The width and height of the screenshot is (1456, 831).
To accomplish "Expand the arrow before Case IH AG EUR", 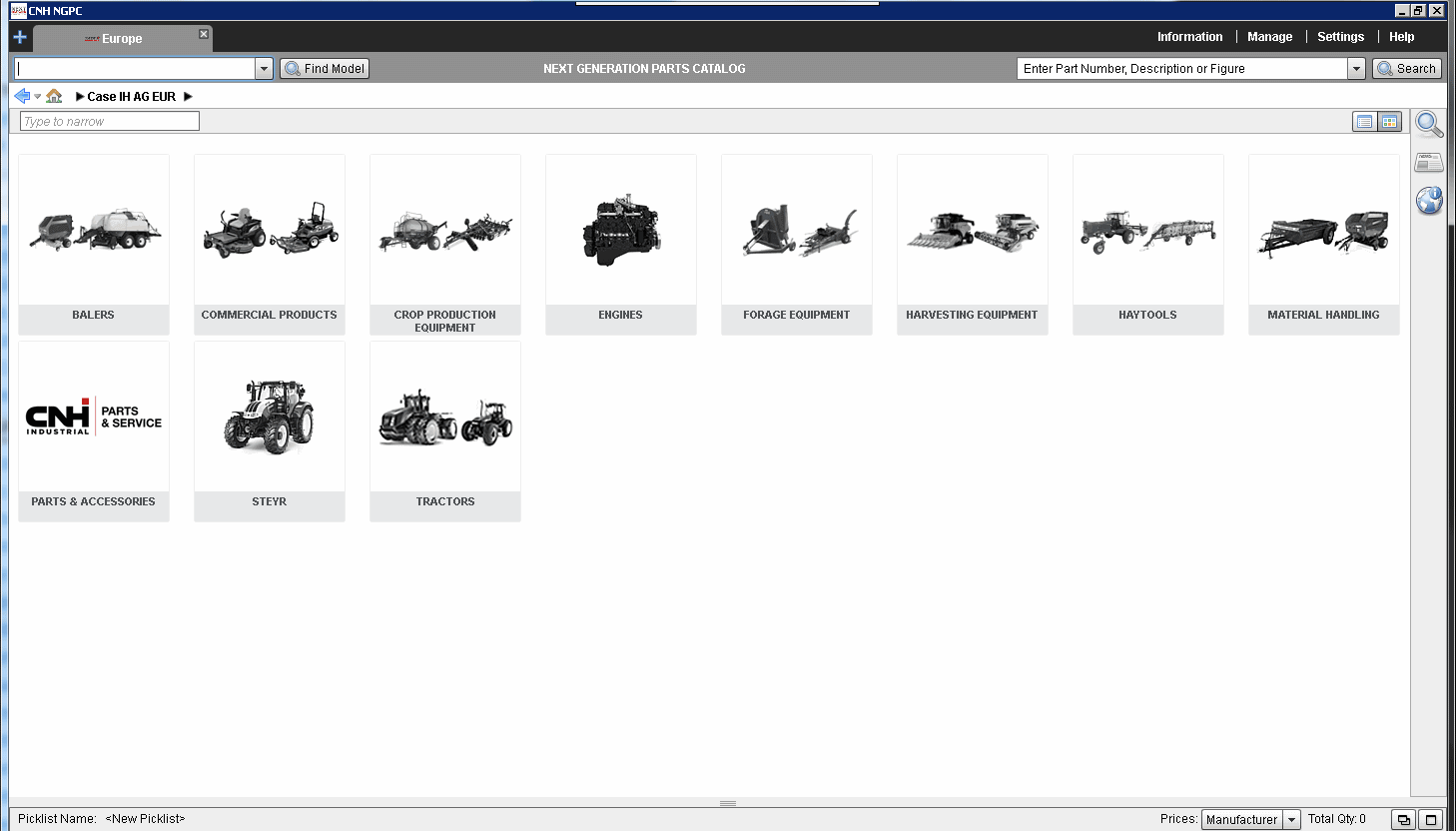I will pyautogui.click(x=80, y=97).
